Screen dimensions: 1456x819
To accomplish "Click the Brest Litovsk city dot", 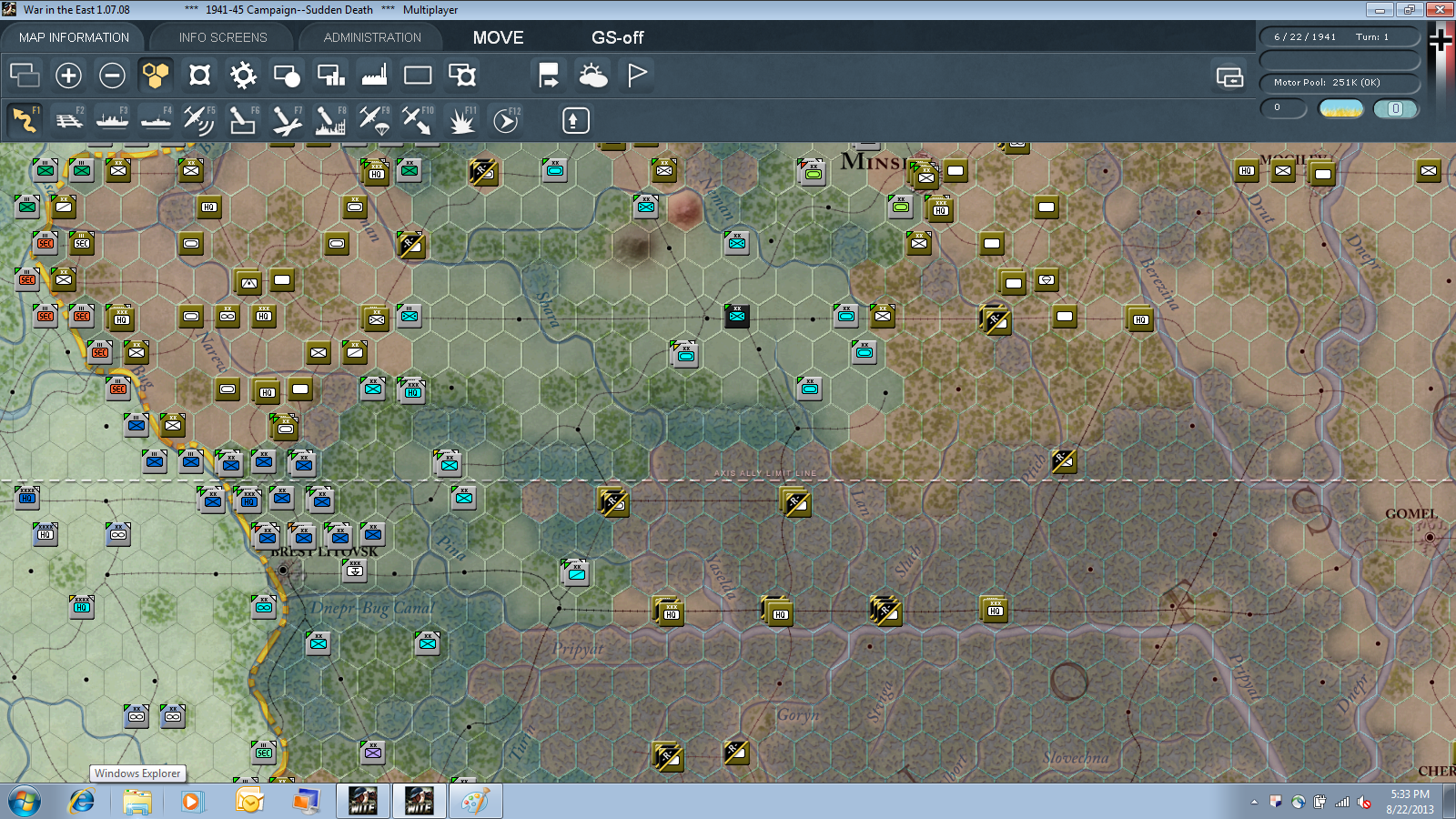I will [x=283, y=570].
